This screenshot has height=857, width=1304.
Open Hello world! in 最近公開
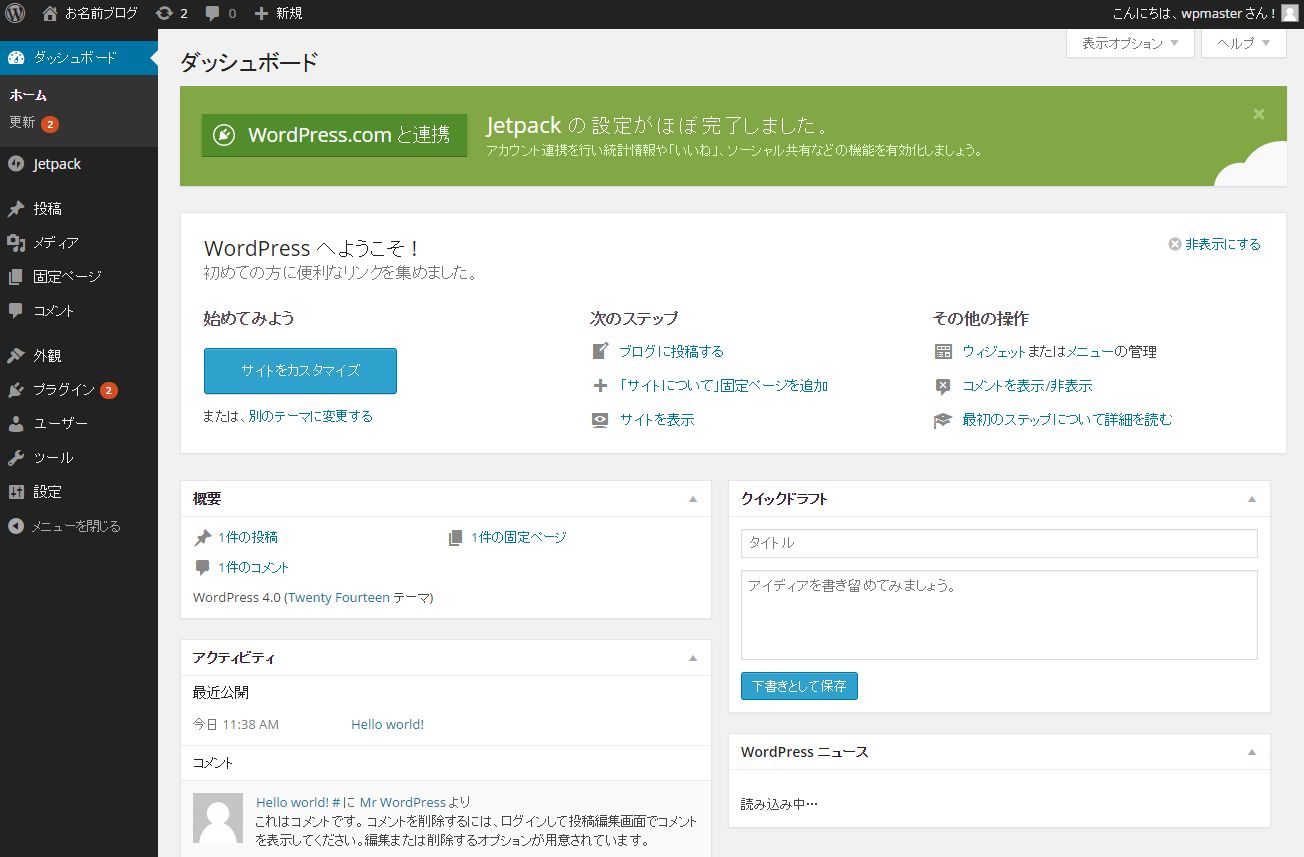(388, 724)
